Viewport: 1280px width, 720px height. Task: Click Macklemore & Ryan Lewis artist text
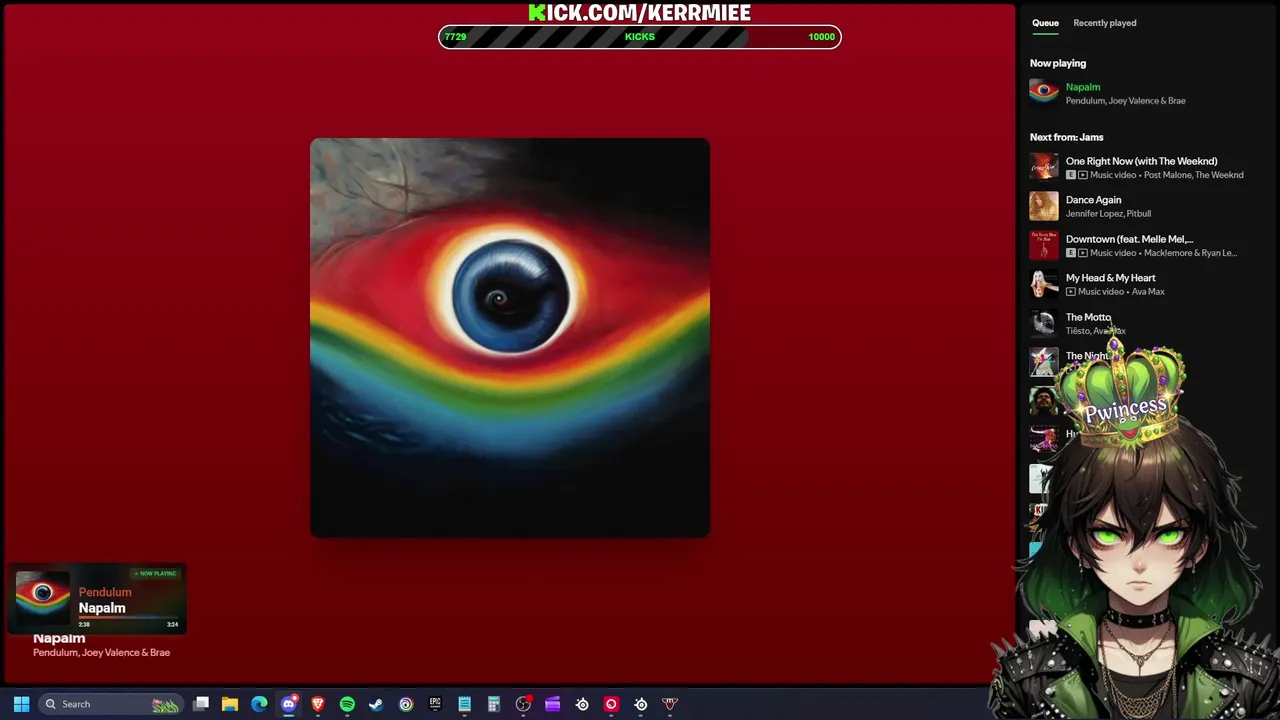(1190, 253)
